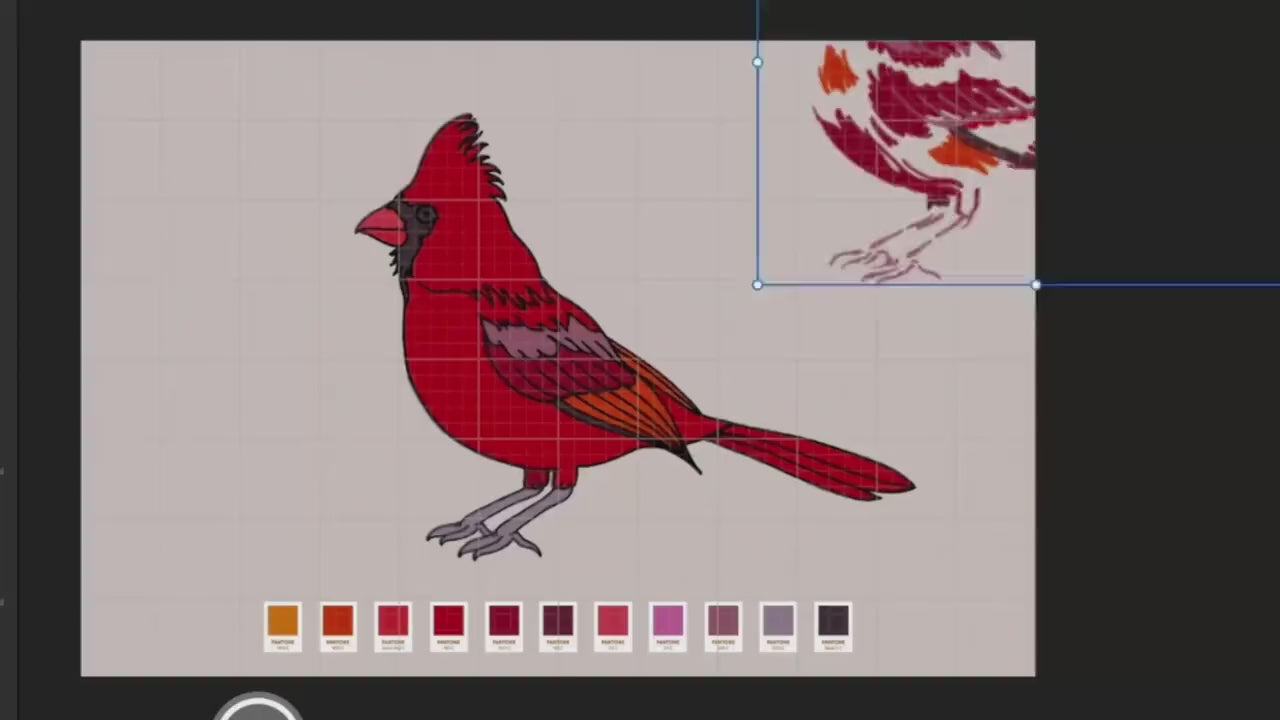Click the bottom-right transform handle

[1036, 285]
